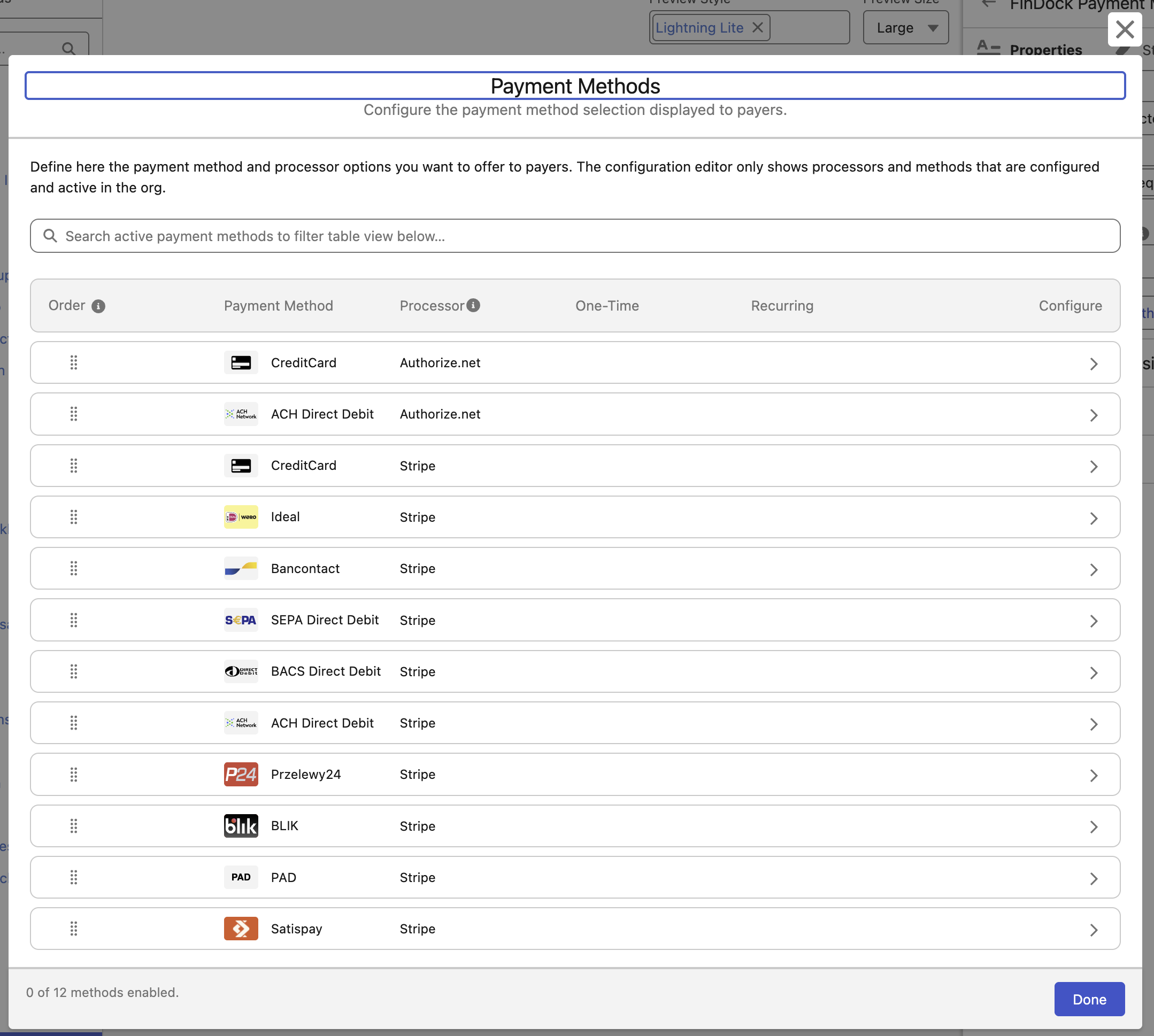The height and width of the screenshot is (1036, 1154).
Task: Click the iDEAL Wero logo
Action: click(241, 517)
